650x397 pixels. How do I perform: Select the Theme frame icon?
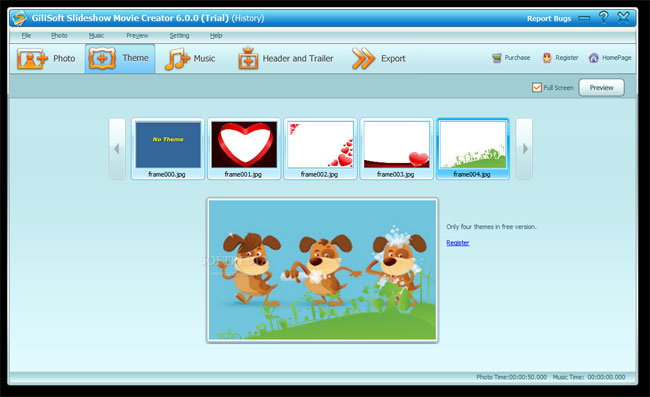102,58
